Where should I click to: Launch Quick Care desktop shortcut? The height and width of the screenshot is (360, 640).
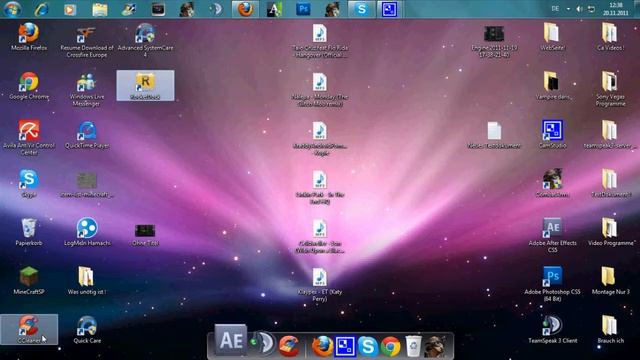87,330
